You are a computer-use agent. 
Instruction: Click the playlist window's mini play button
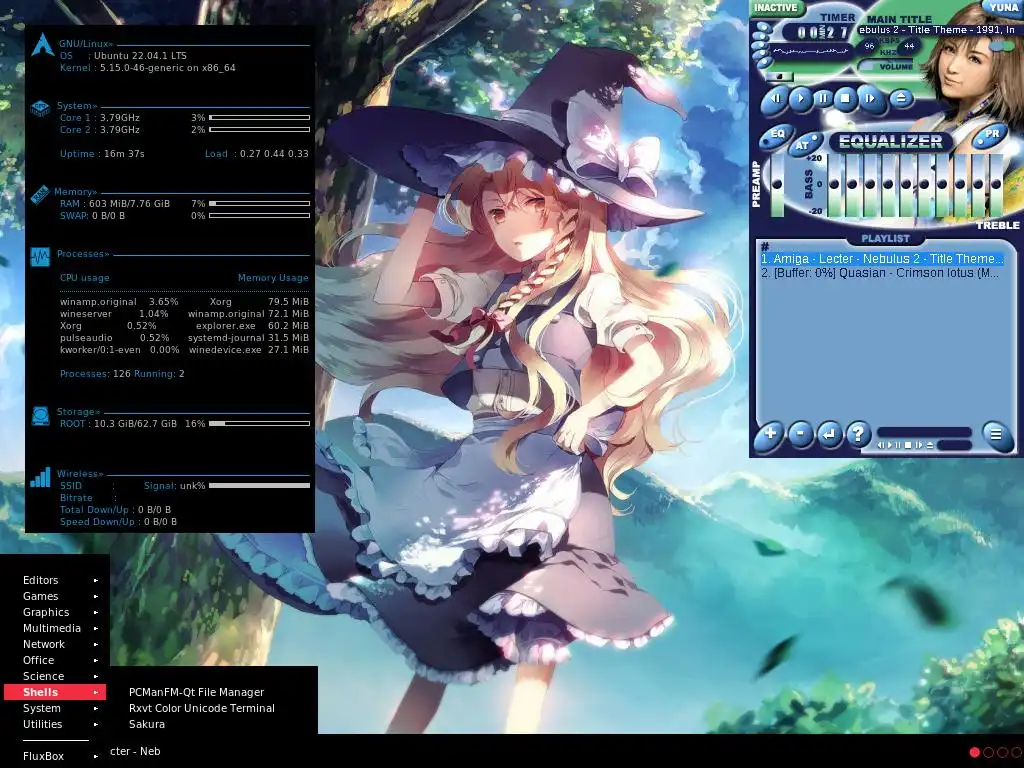click(x=890, y=445)
